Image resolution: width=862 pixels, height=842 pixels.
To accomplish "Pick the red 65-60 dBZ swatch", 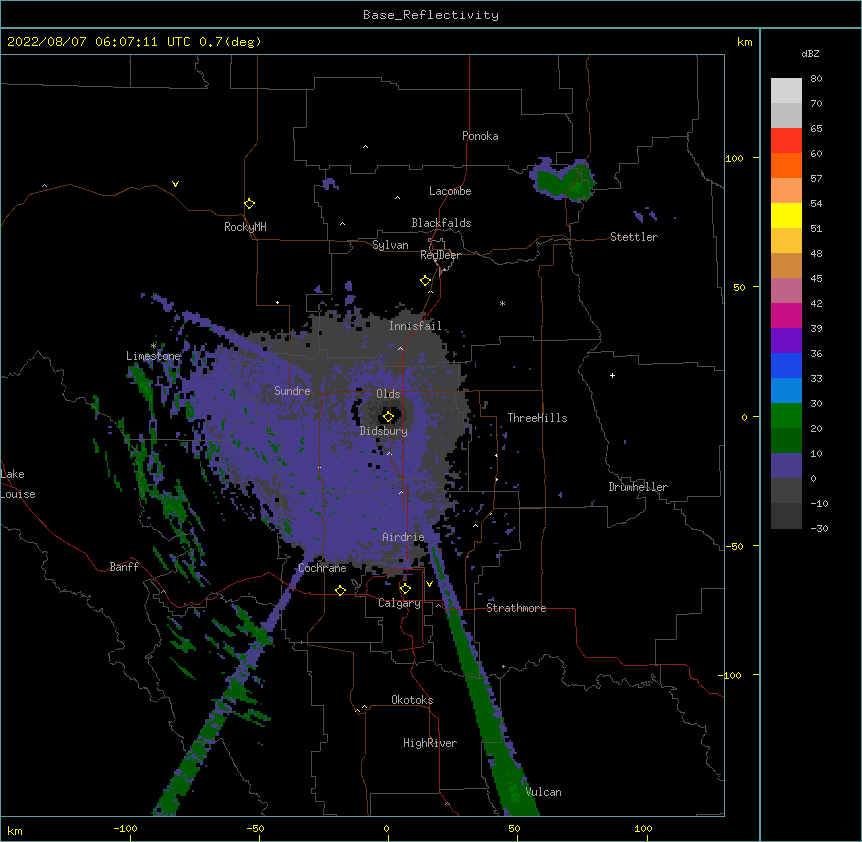I will (x=786, y=140).
